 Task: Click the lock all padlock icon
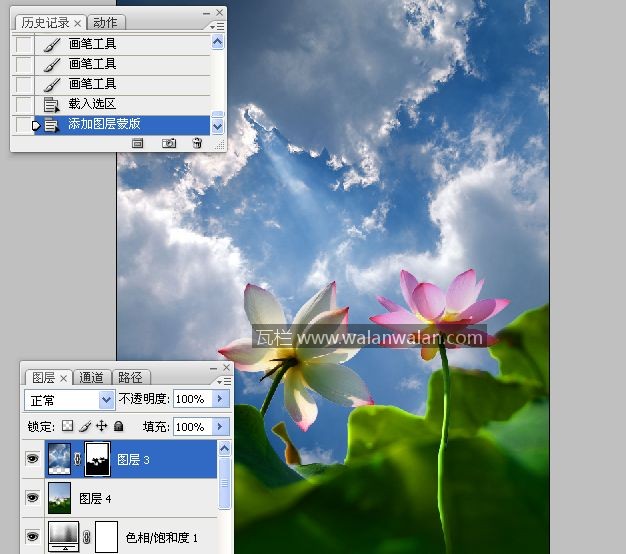[118, 426]
